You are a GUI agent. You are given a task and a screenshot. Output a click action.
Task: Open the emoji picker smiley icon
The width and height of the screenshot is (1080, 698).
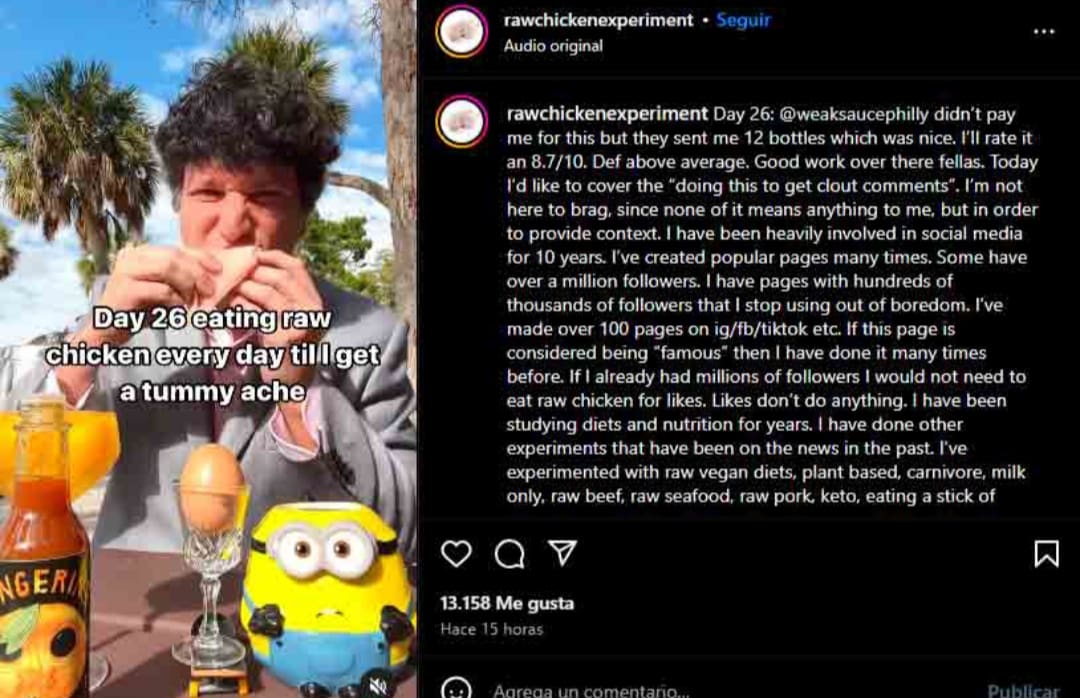(456, 689)
